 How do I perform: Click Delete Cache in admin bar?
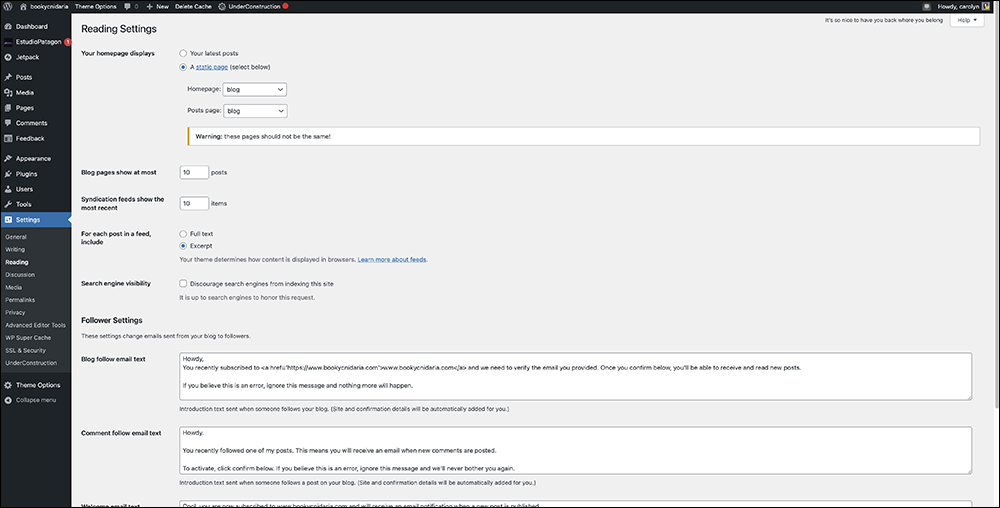192,6
